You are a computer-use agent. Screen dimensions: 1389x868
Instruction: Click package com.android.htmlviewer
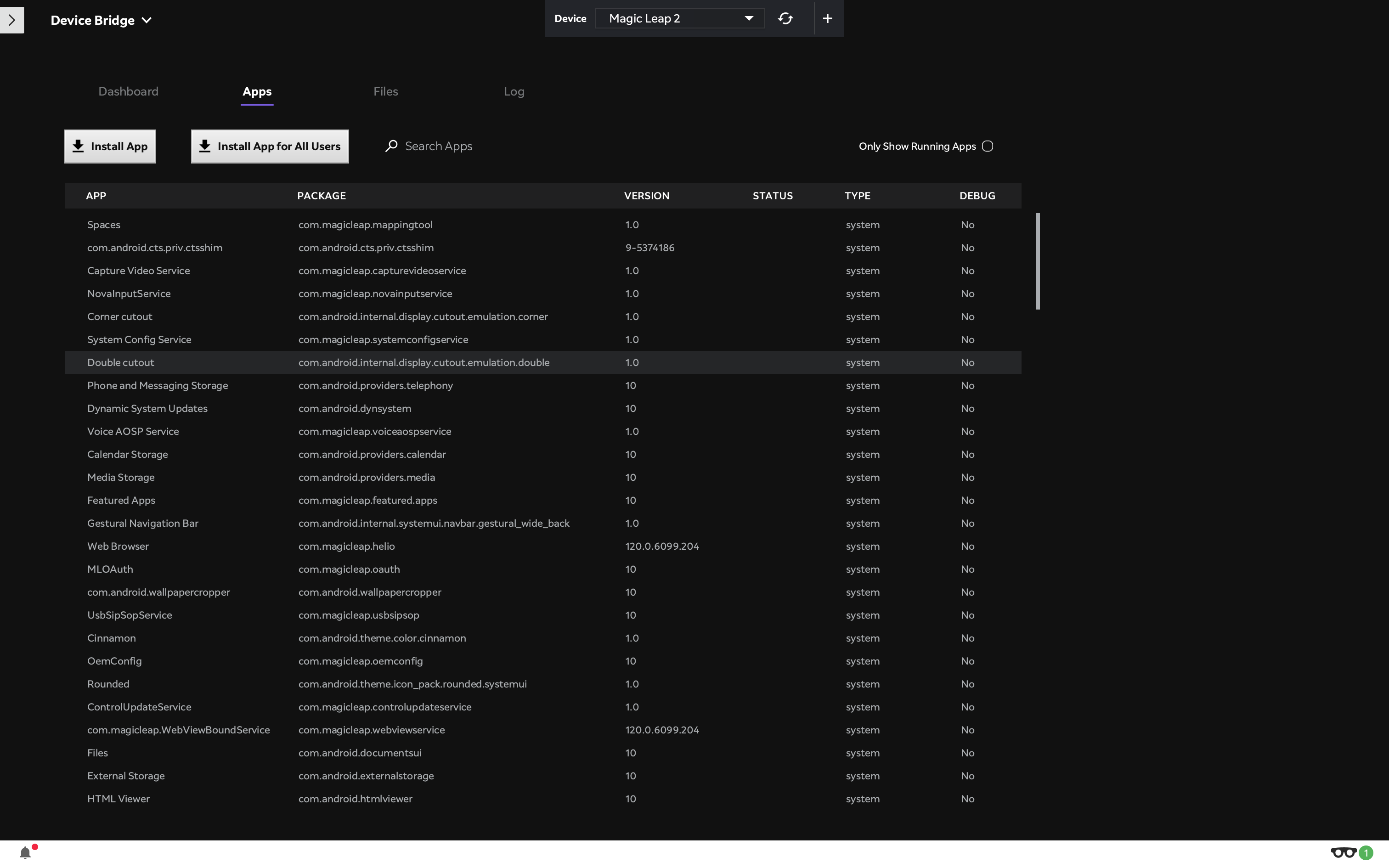pyautogui.click(x=355, y=799)
